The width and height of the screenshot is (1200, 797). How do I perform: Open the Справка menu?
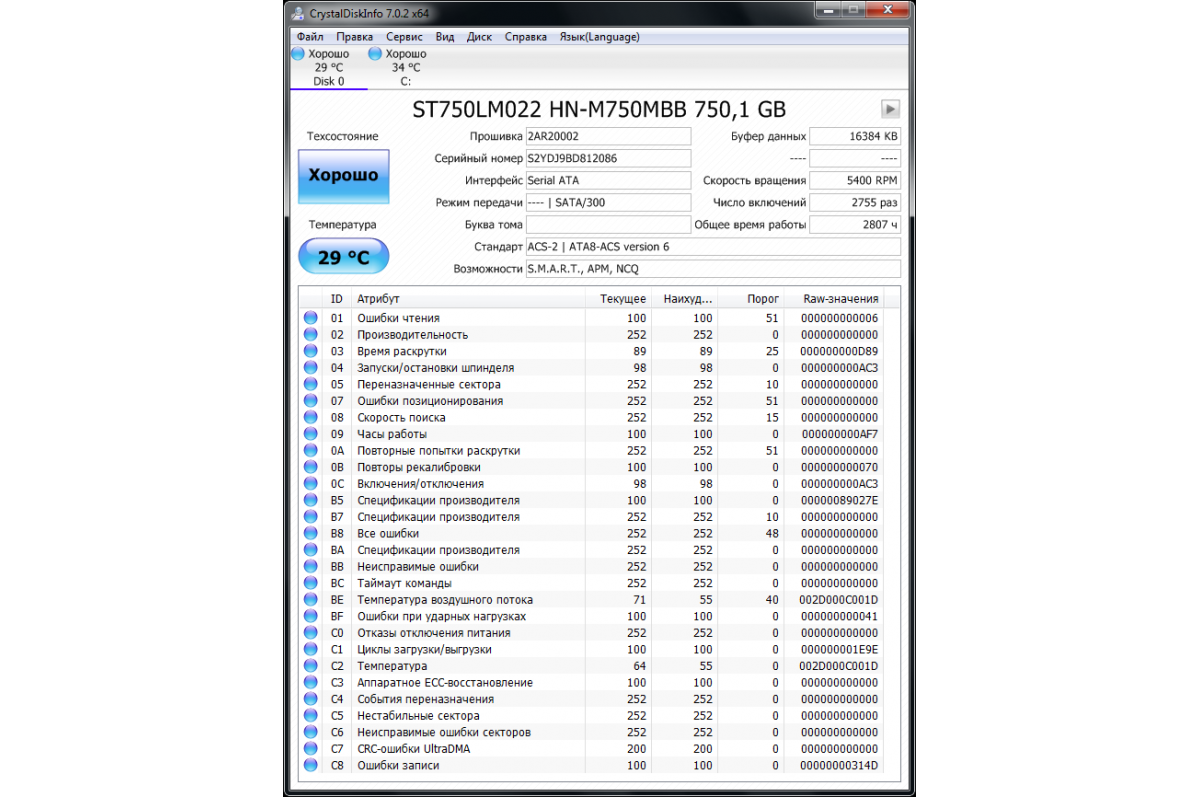[x=525, y=37]
